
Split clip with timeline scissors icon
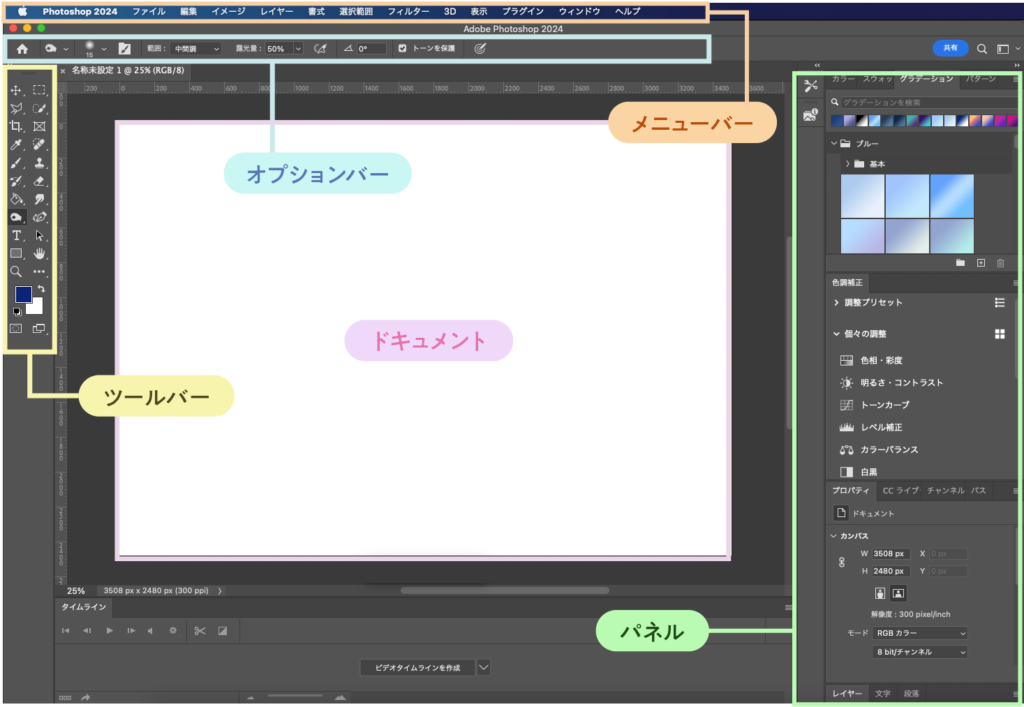coord(200,631)
